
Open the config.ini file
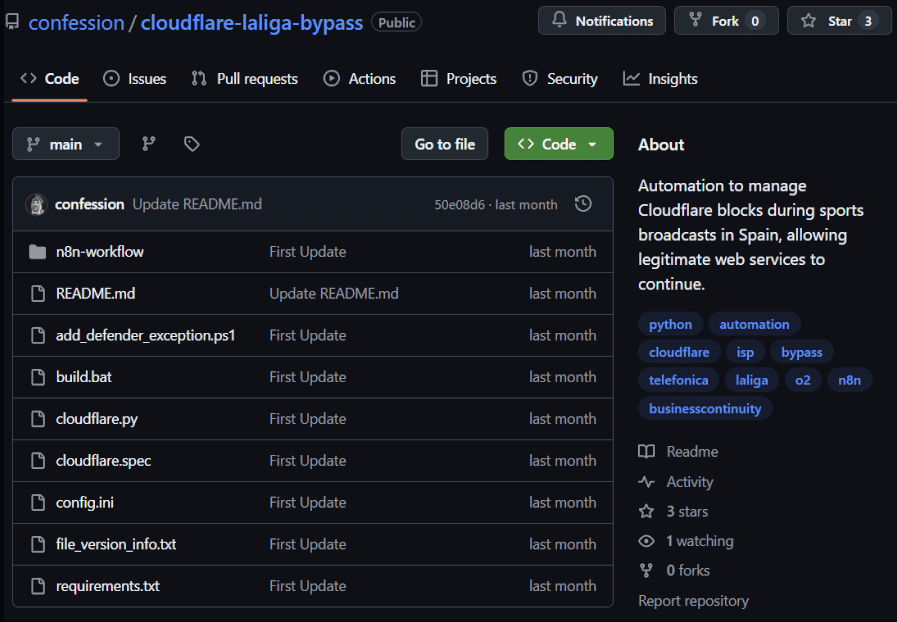click(x=85, y=502)
